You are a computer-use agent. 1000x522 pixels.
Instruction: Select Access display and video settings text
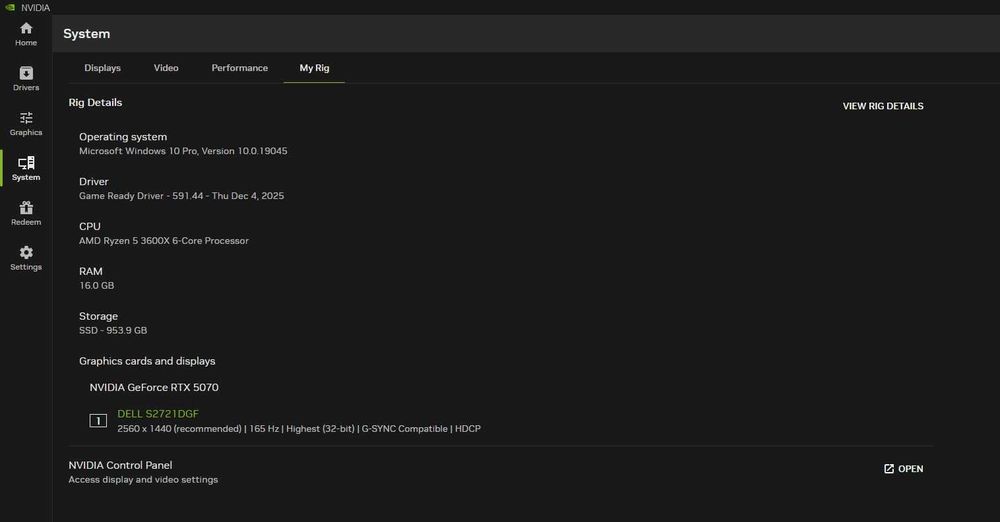(x=143, y=480)
